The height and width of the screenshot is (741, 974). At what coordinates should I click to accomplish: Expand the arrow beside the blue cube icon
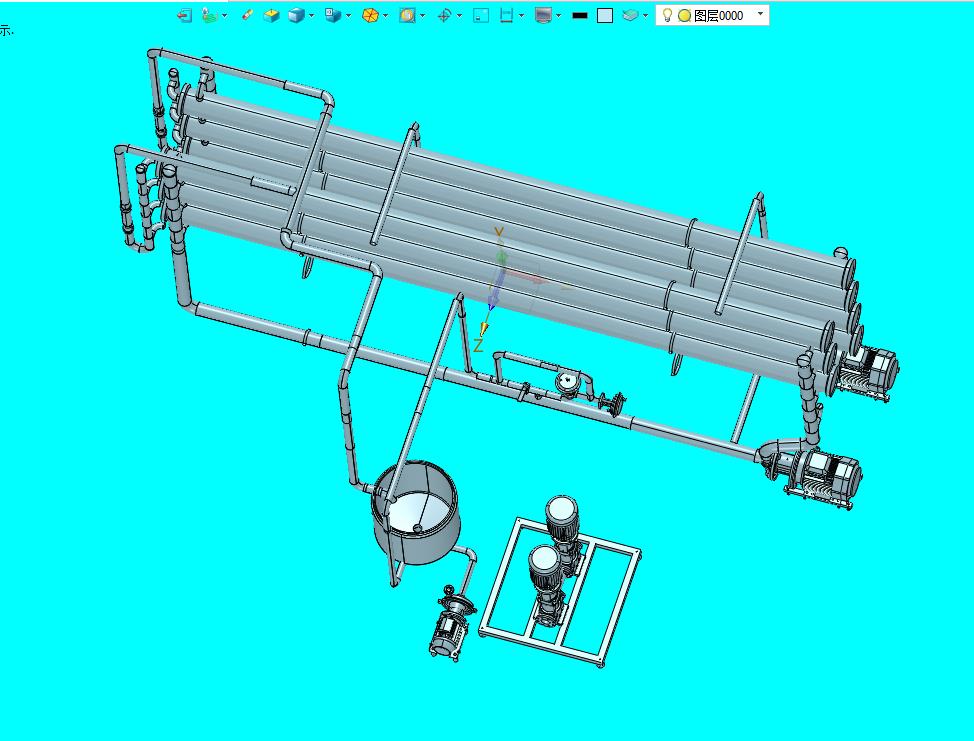(x=311, y=16)
